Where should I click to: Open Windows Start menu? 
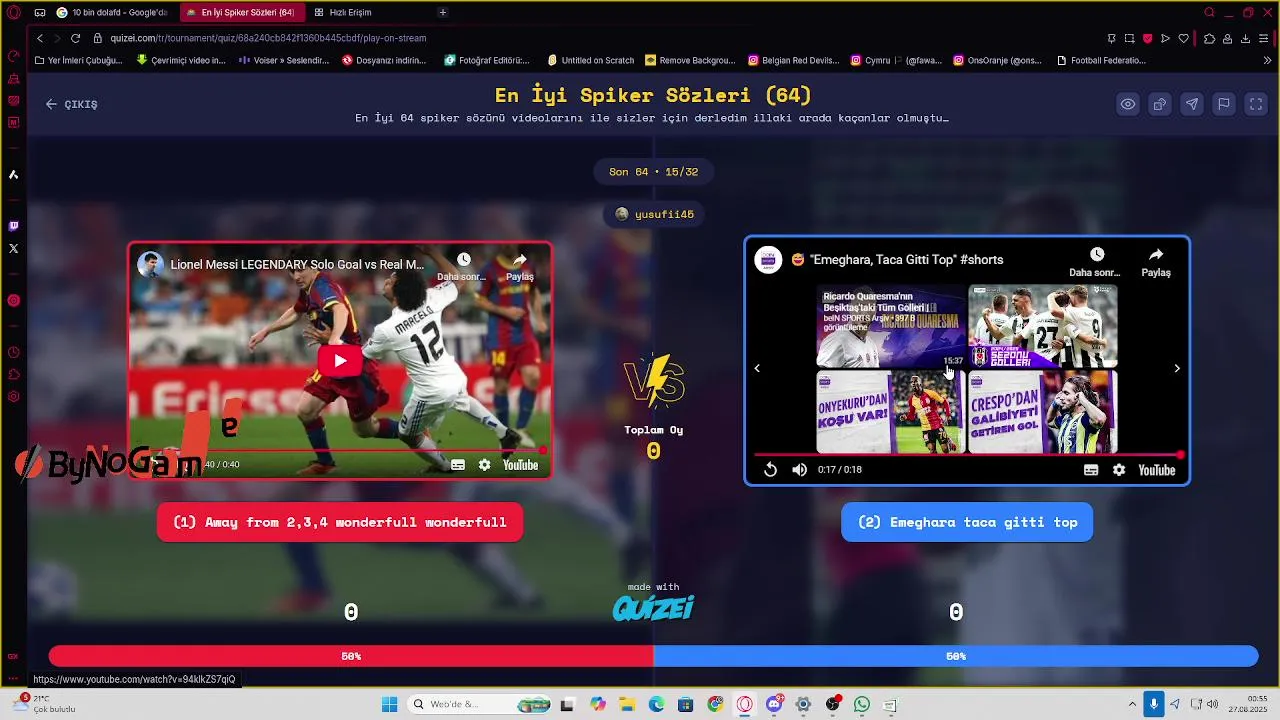(389, 704)
